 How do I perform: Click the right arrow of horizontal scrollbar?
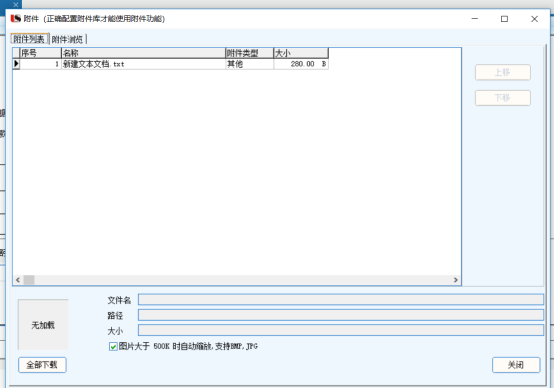[455, 280]
